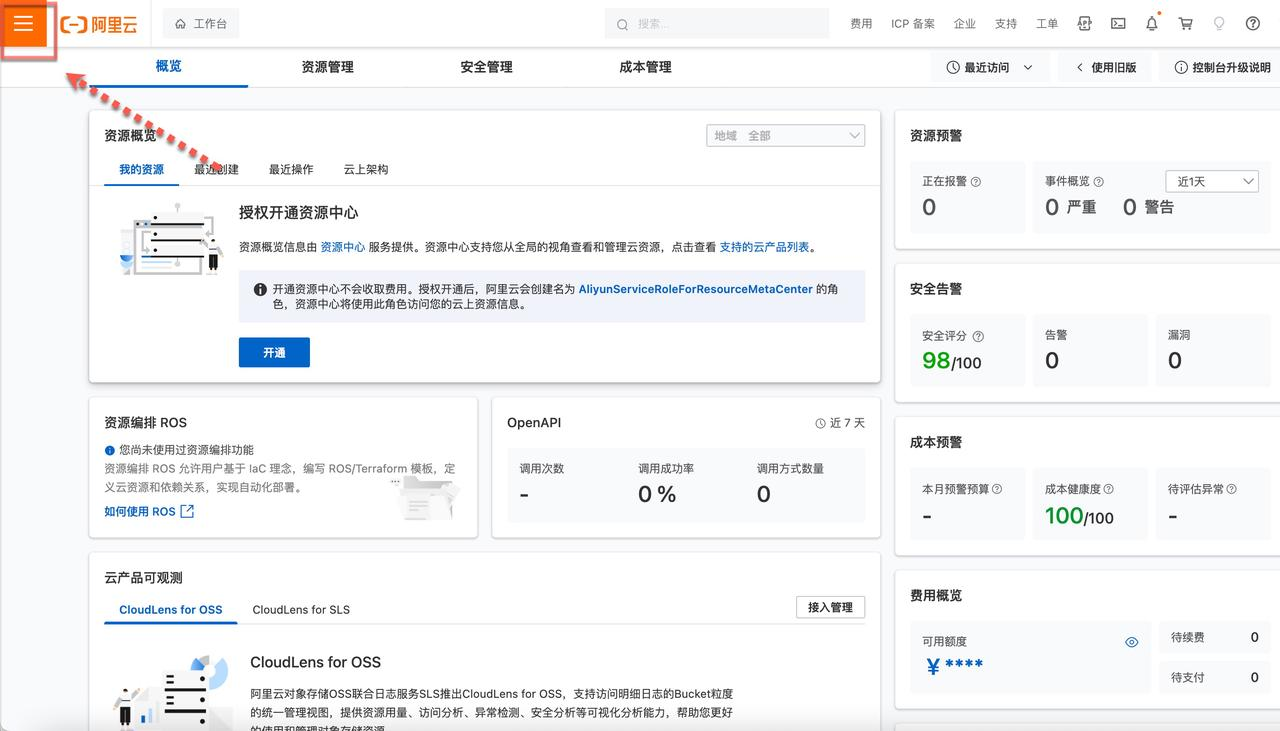This screenshot has width=1280, height=731.
Task: Click the masked ¥ **** credit amount
Action: point(955,665)
